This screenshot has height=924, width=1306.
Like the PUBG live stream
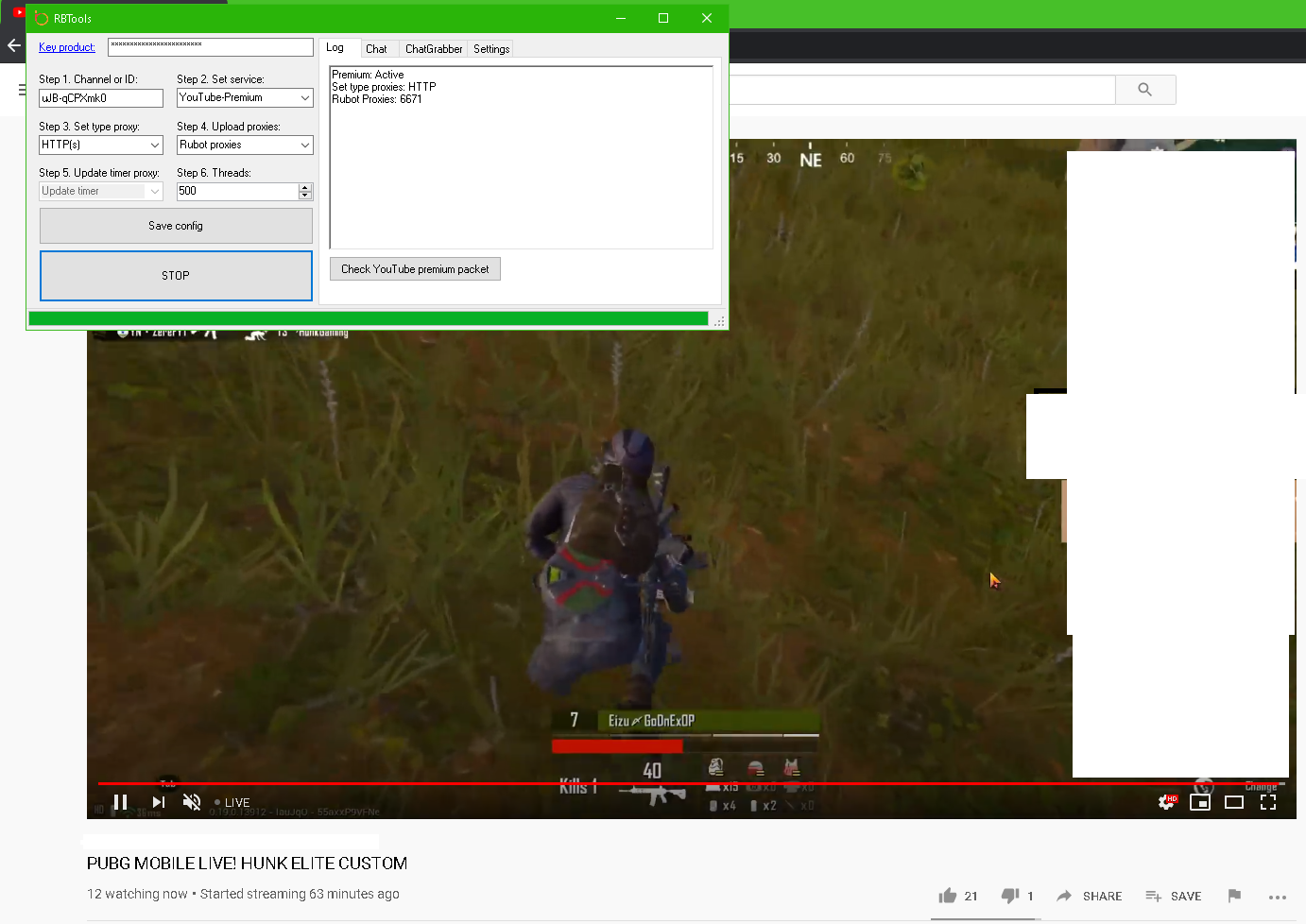(x=948, y=896)
